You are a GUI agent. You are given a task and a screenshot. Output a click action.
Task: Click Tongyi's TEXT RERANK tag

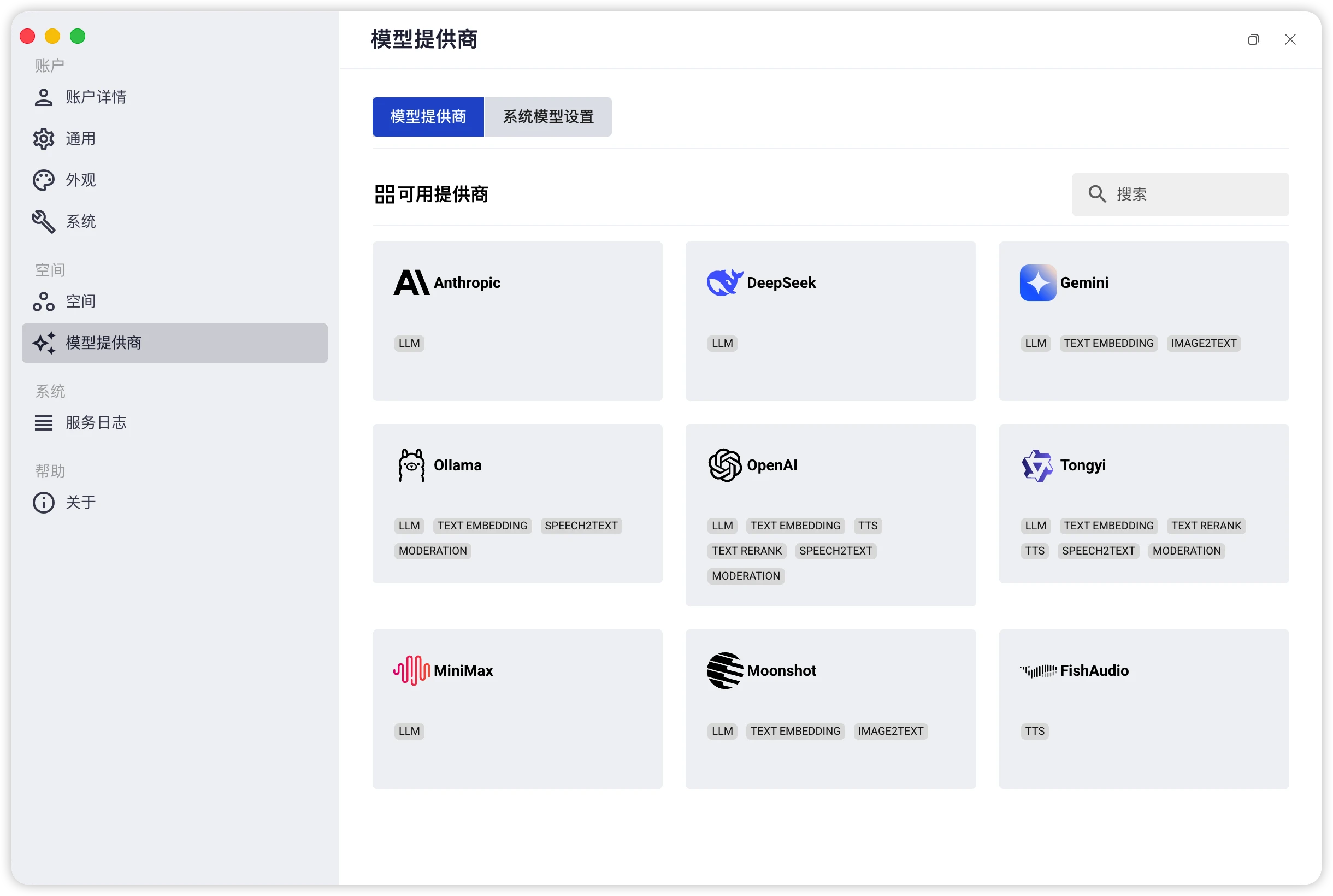coord(1206,526)
